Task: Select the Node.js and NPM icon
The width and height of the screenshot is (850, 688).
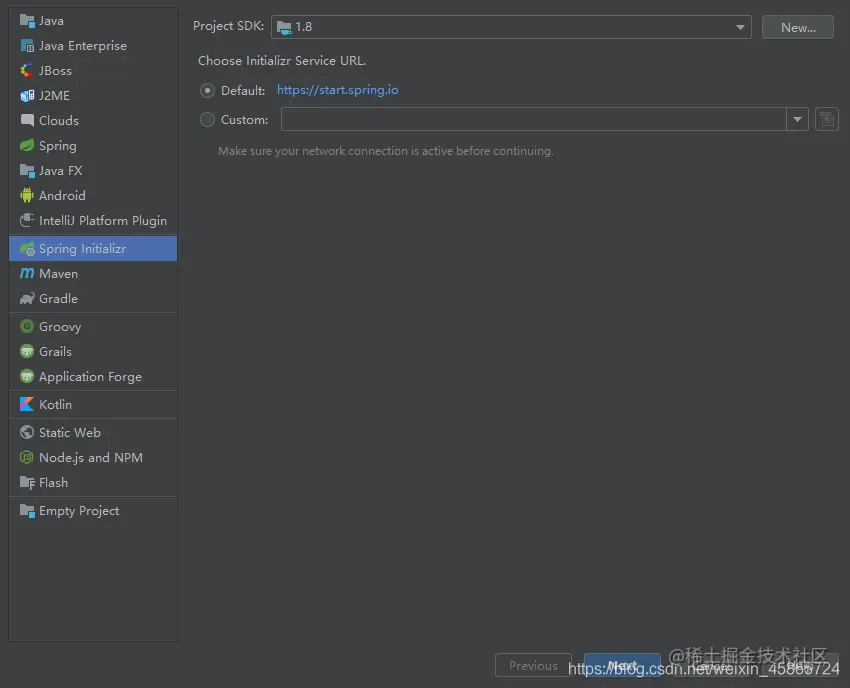Action: pos(27,457)
